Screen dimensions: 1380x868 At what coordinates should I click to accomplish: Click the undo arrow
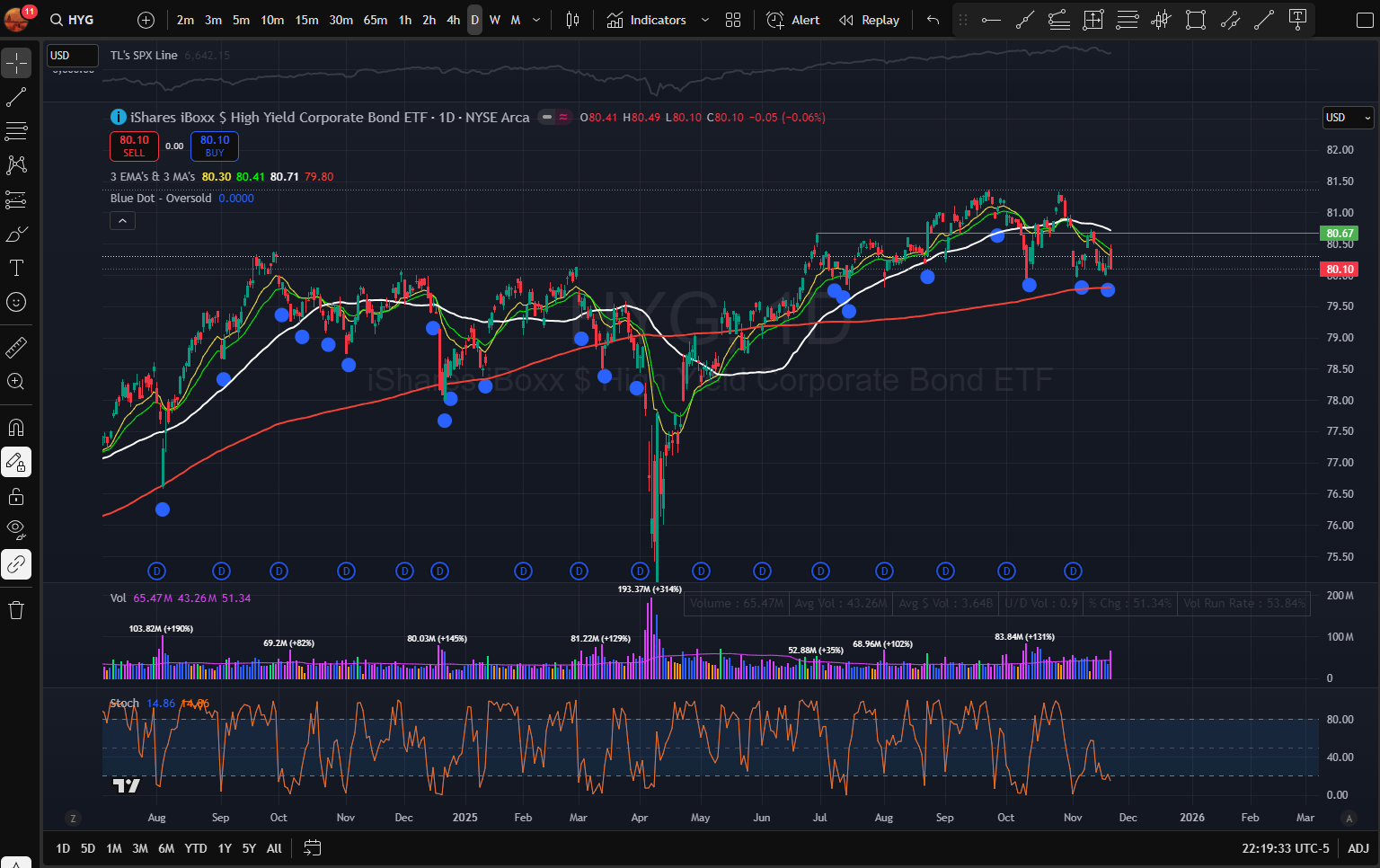coord(933,20)
